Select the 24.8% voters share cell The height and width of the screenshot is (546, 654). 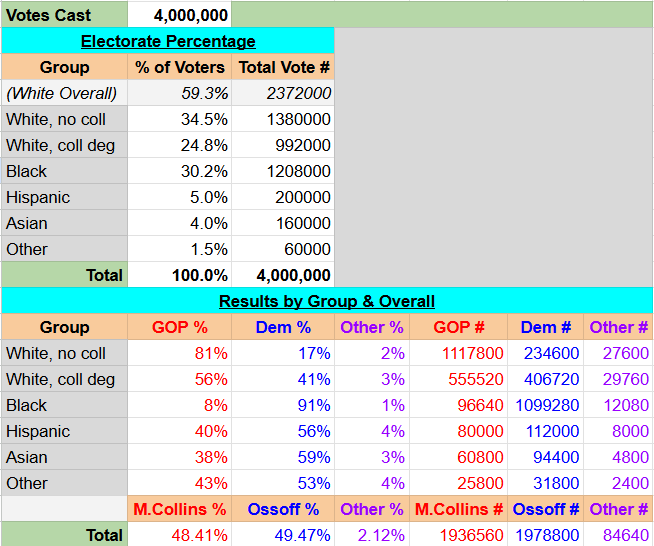179,145
